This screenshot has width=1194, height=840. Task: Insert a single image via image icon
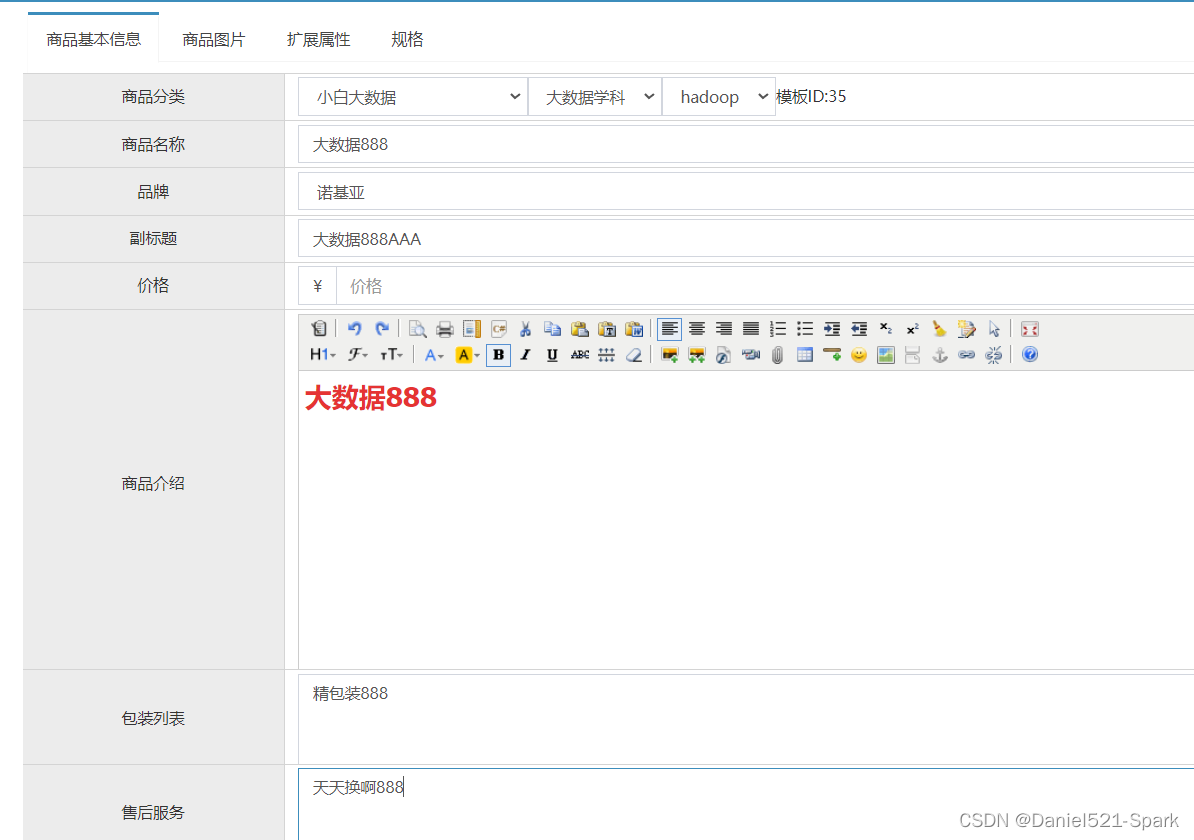[x=669, y=354]
